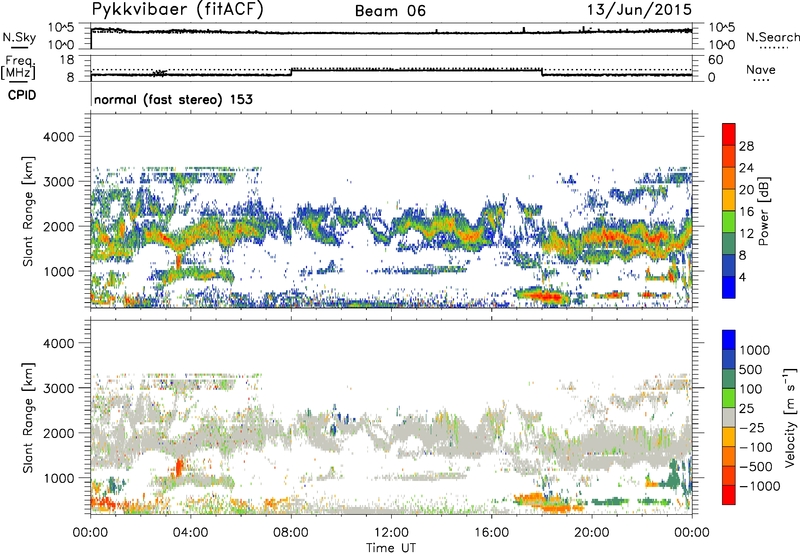Click the "N.Sky" legend label
Image resolution: width=800 pixels, height=554 pixels.
click(19, 37)
